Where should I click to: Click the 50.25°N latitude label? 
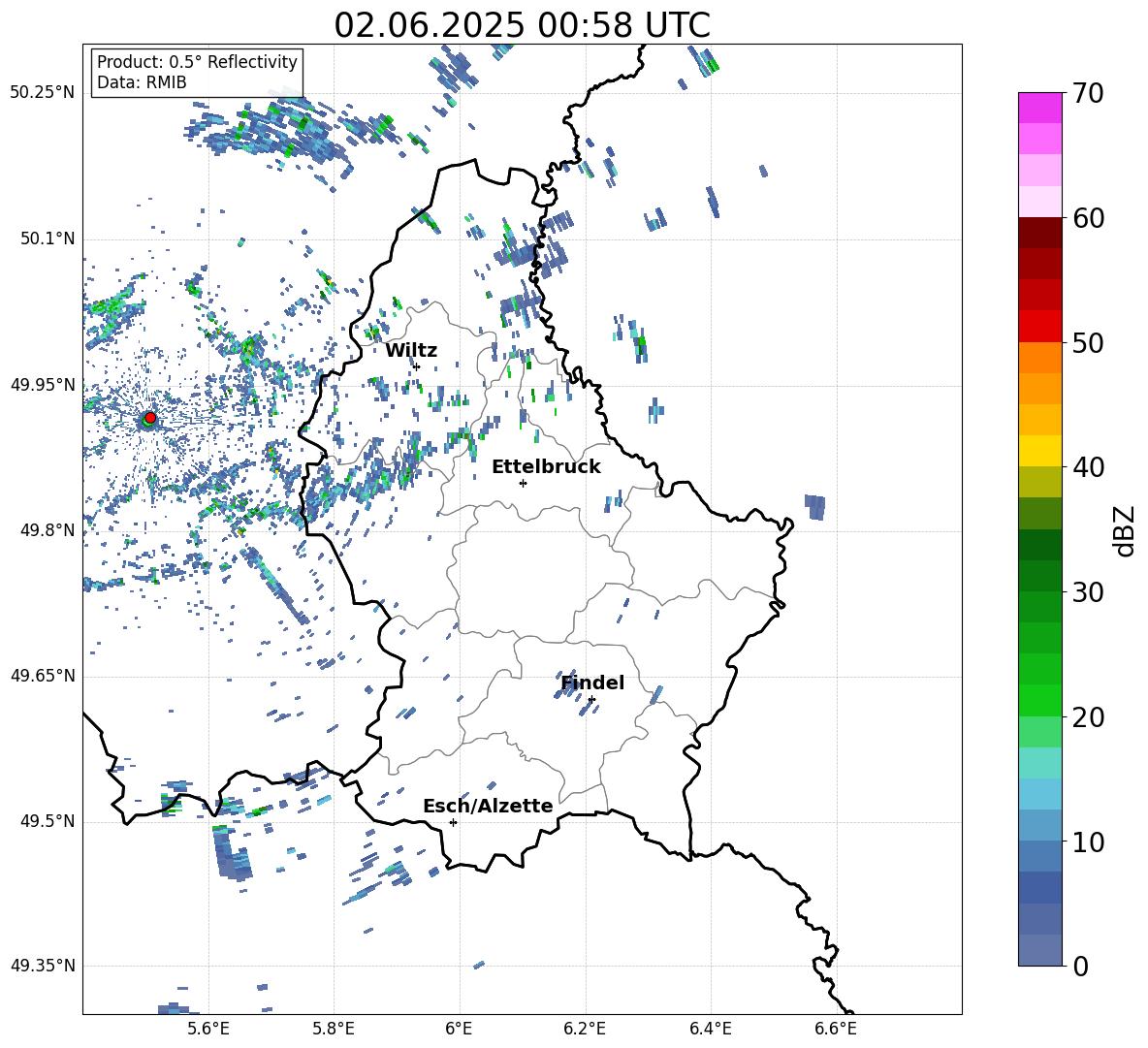[43, 93]
